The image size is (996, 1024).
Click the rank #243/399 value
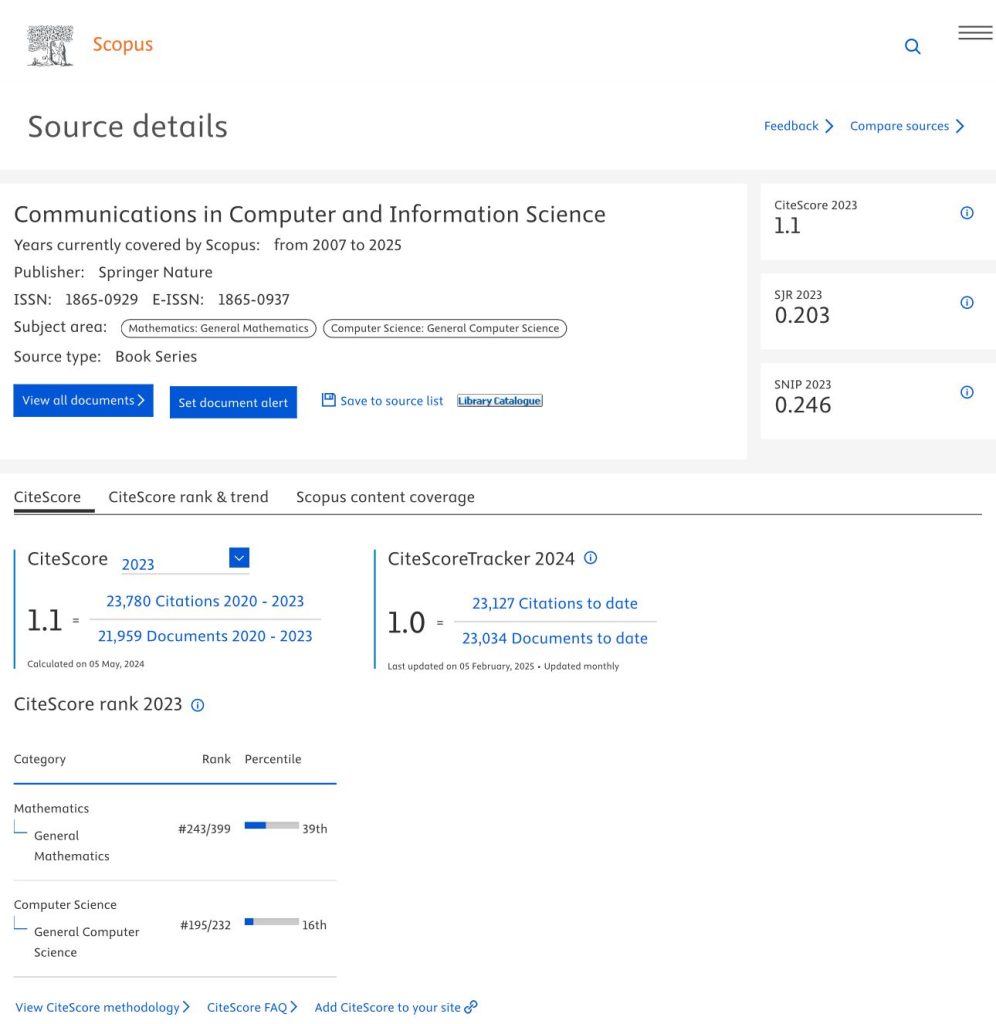tap(204, 829)
